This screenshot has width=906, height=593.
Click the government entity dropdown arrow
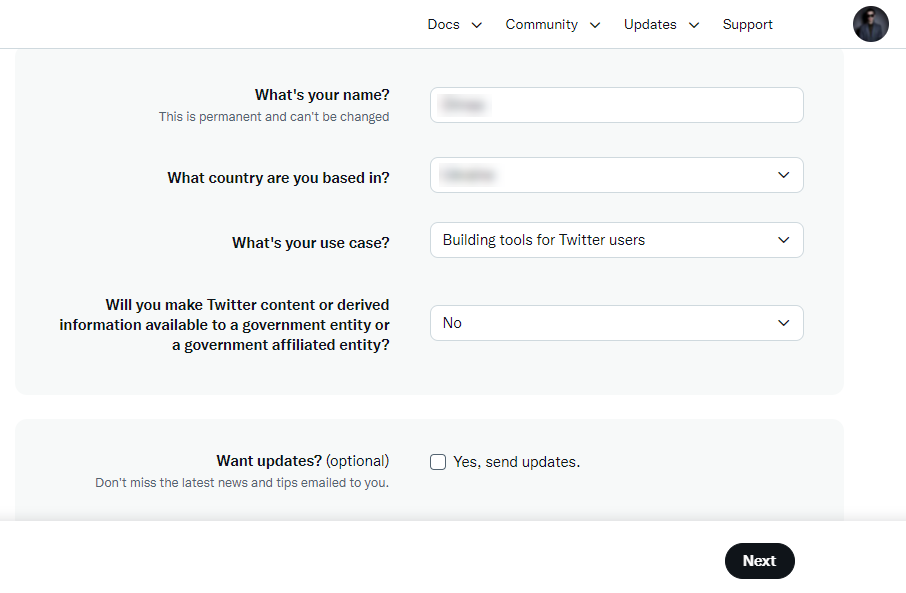click(783, 323)
